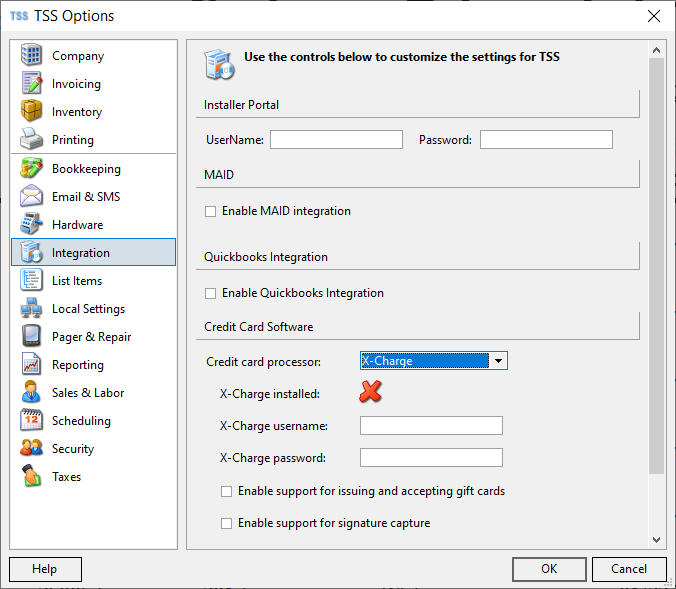Image resolution: width=676 pixels, height=589 pixels.
Task: Open Hardware cash register icon
Action: (x=31, y=225)
